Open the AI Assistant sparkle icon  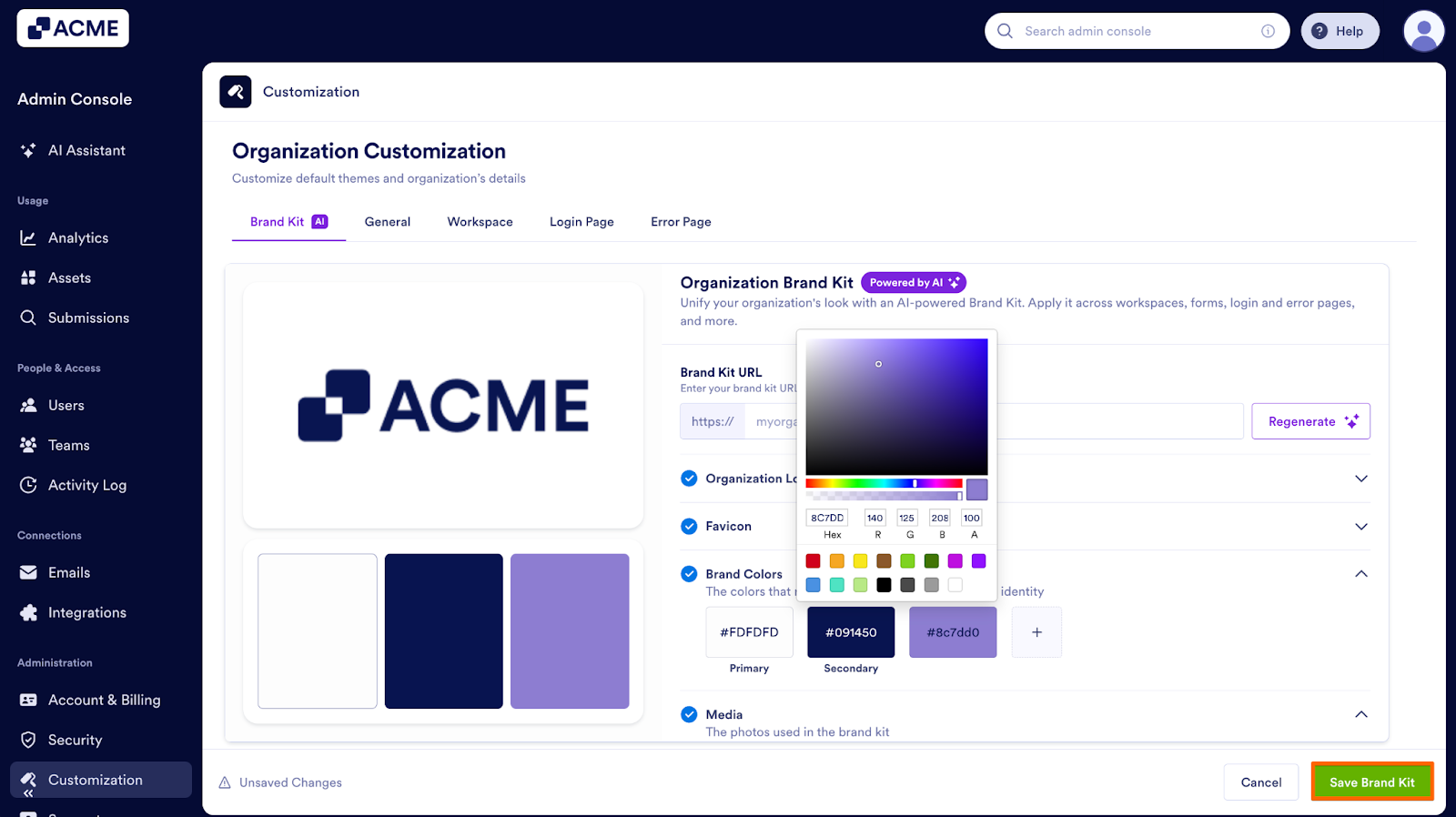(28, 150)
